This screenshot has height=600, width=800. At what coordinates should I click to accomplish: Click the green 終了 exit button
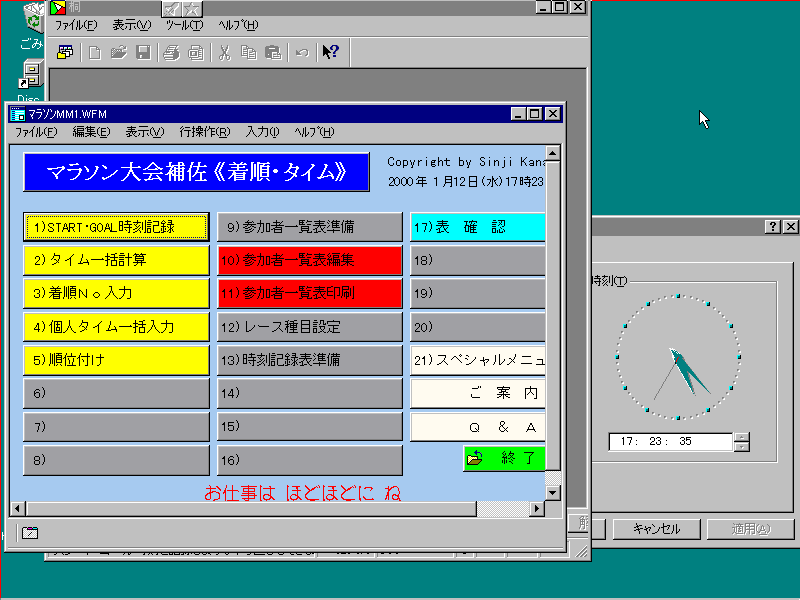tap(504, 459)
